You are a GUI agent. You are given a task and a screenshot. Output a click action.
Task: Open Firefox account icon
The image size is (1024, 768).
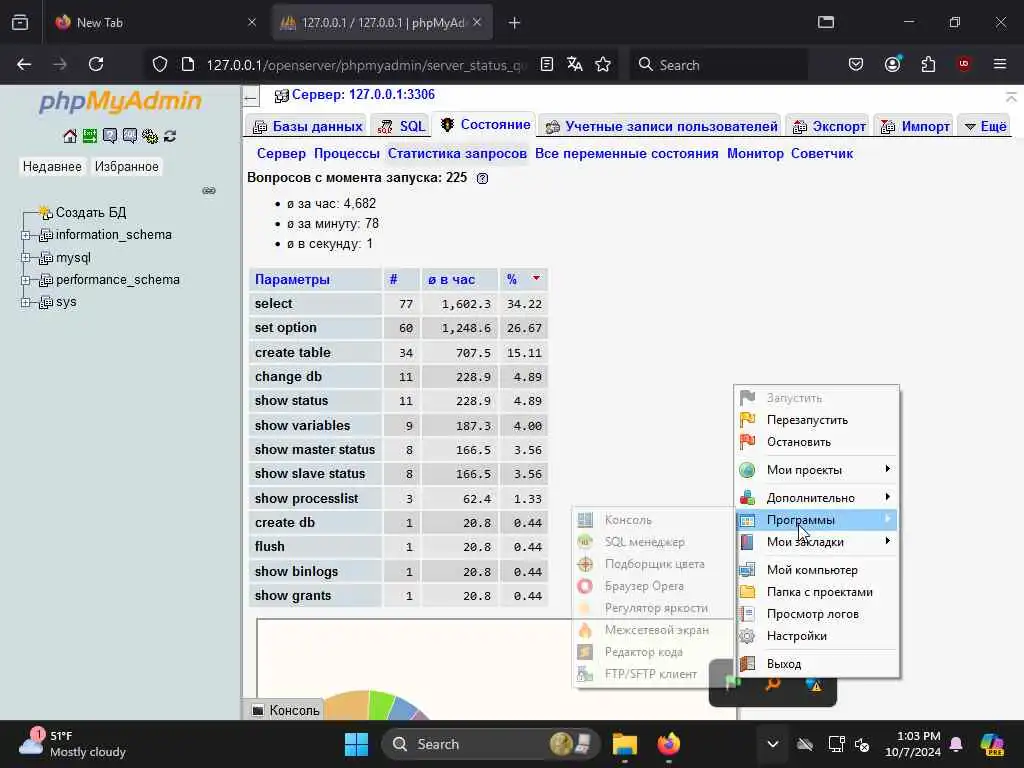(x=892, y=64)
